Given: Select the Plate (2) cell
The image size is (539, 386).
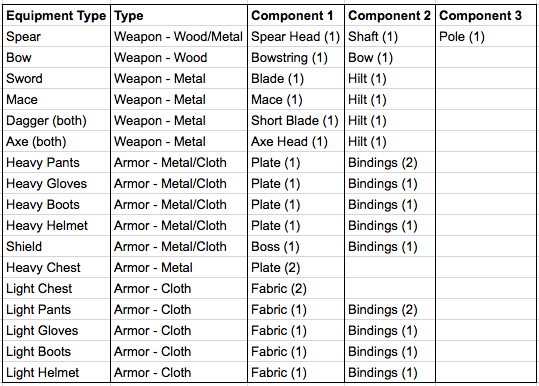Looking at the screenshot, I should pos(296,267).
